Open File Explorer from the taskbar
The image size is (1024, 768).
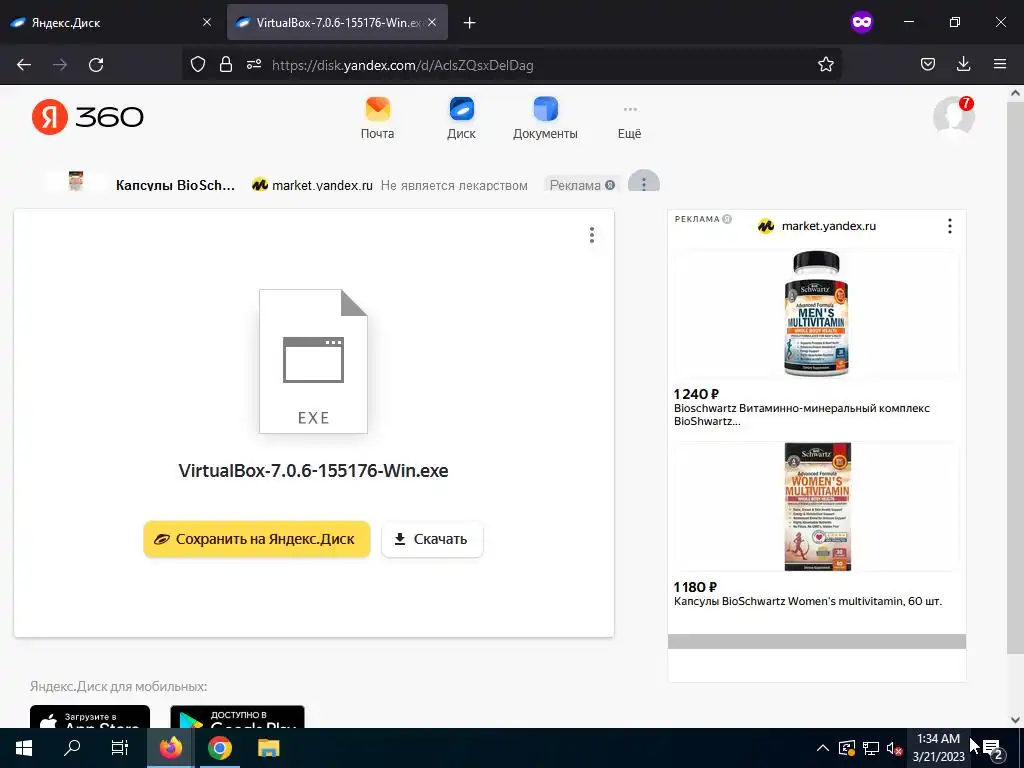click(x=268, y=748)
